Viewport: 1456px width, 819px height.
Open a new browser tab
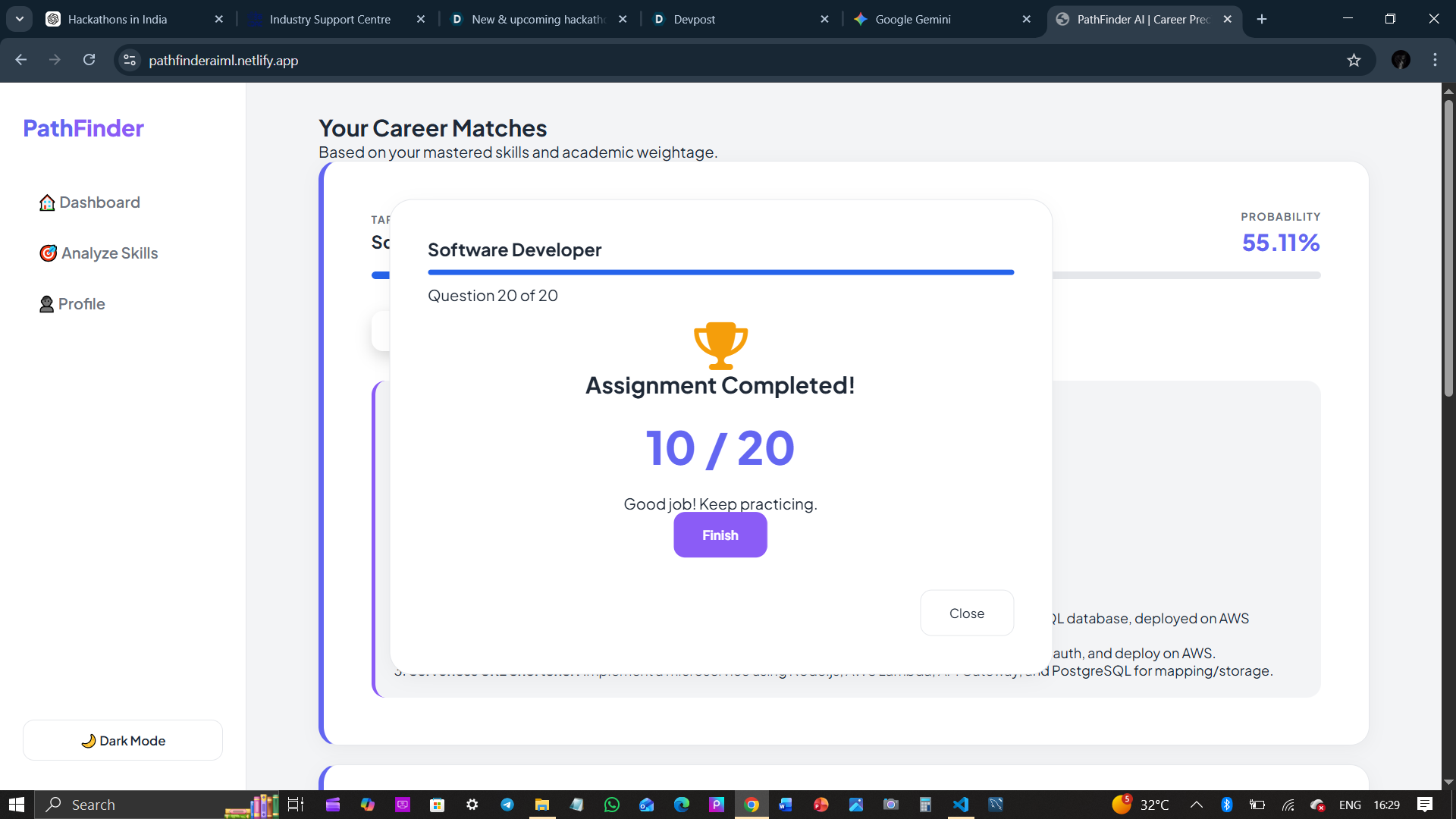tap(1262, 19)
